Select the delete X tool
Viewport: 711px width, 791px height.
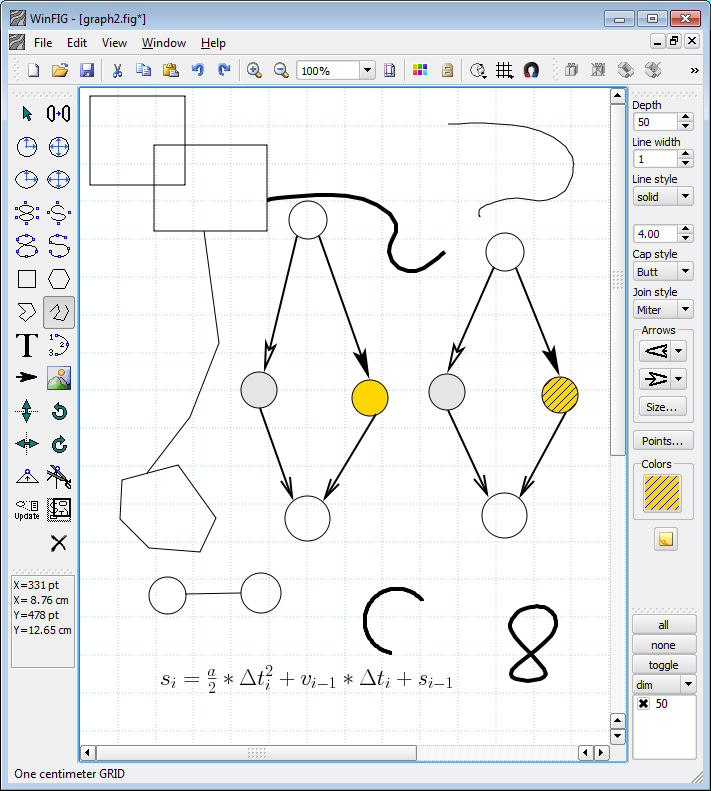59,543
